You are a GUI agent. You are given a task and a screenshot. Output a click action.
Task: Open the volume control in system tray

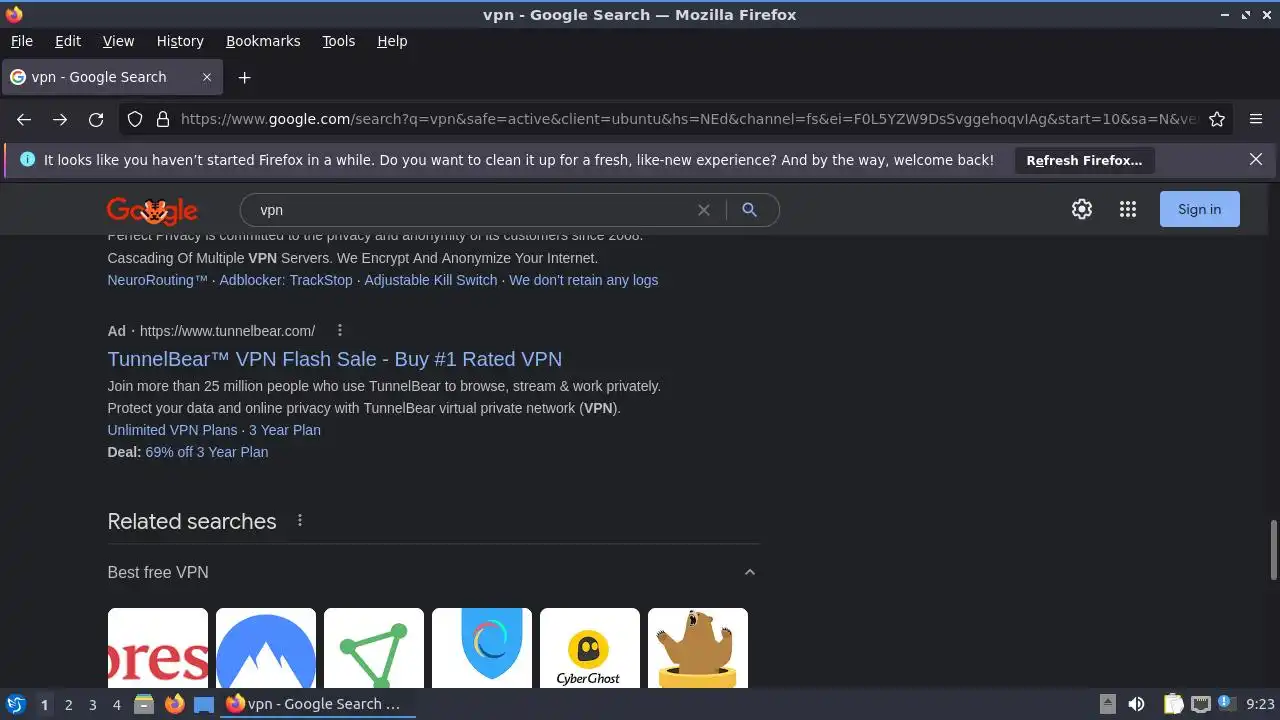point(1136,704)
